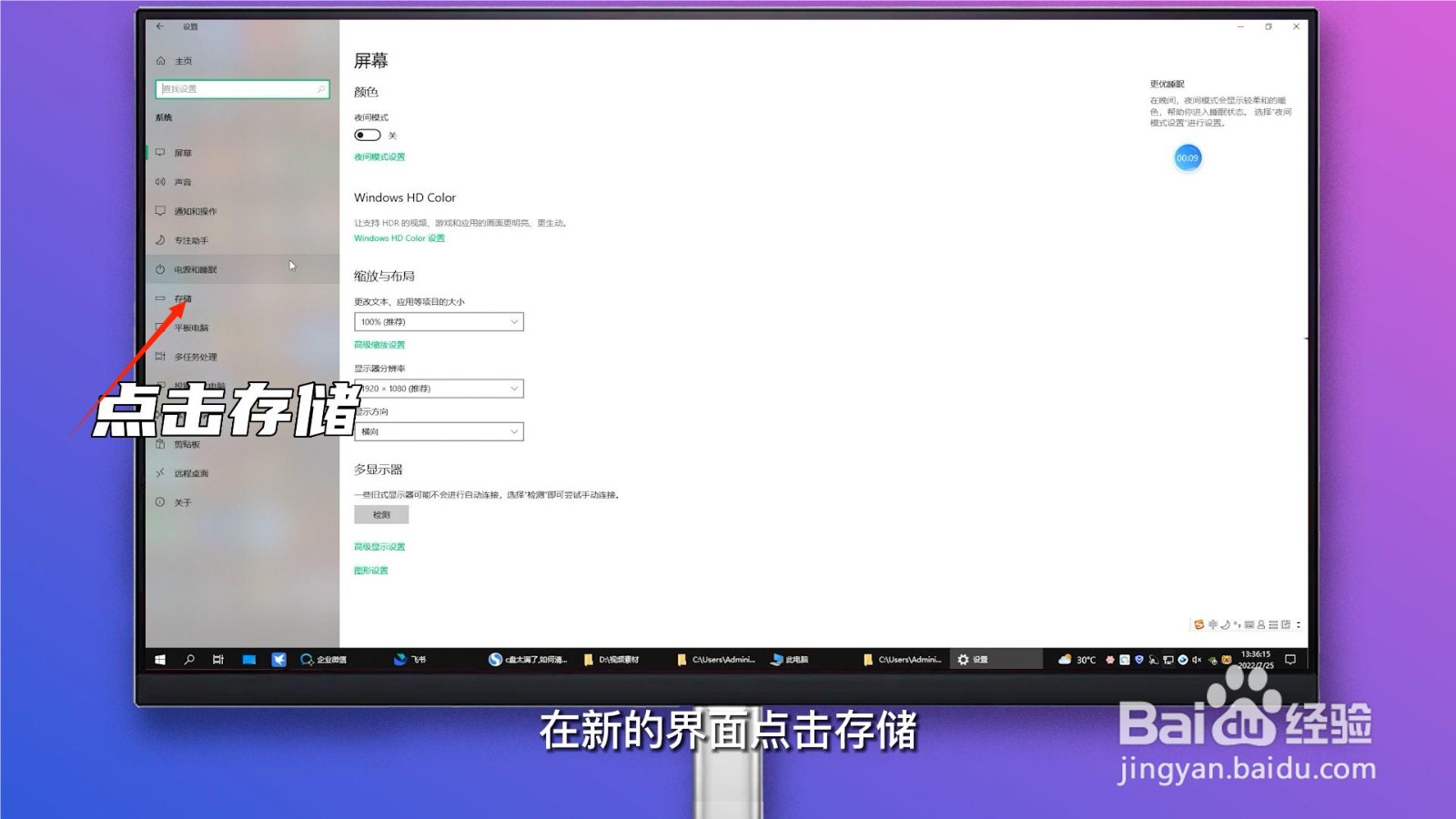The height and width of the screenshot is (819, 1456).
Task: Select 多任务处理 in the sidebar
Action: (x=195, y=356)
